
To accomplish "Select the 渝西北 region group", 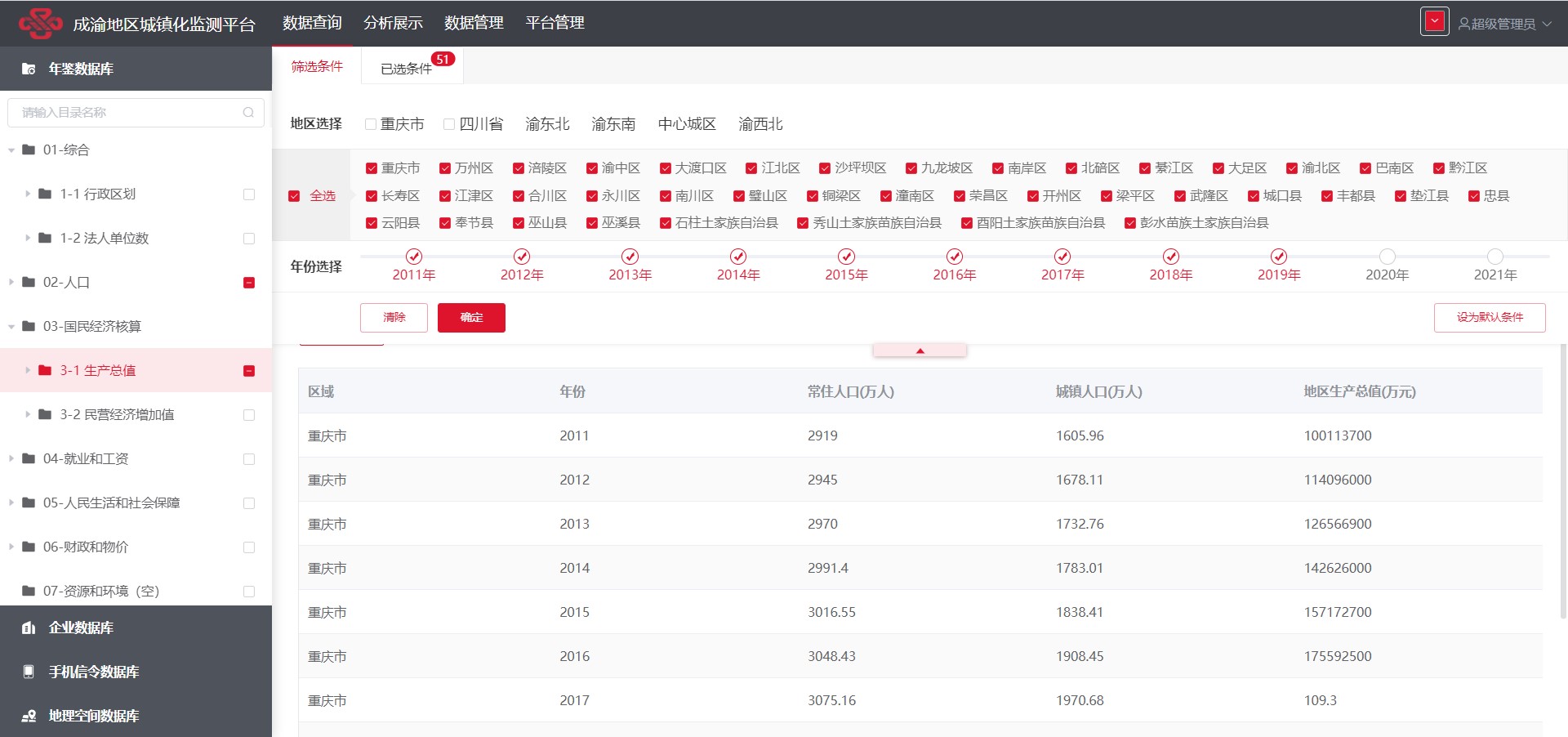I will click(x=760, y=124).
